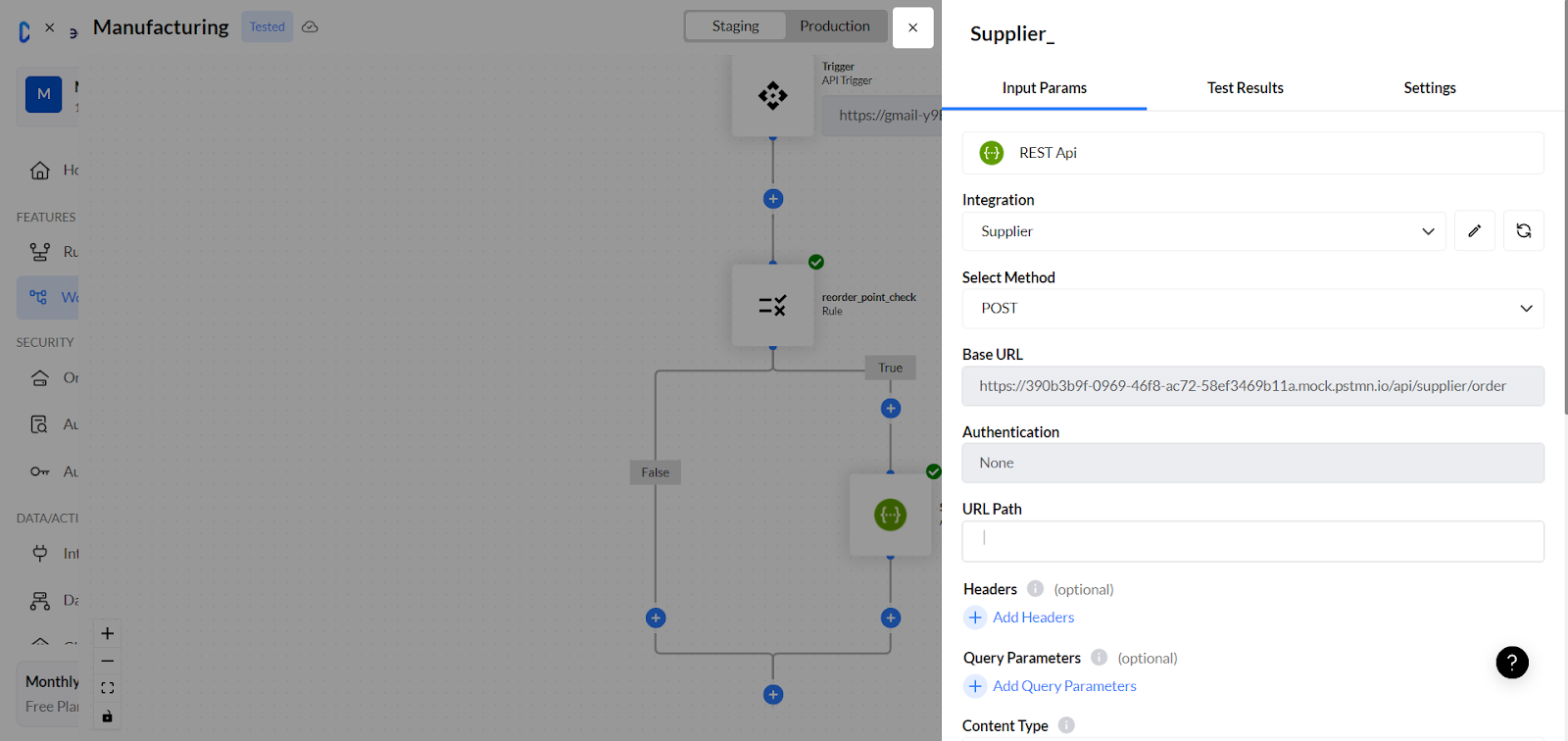This screenshot has height=741, width=1568.
Task: Open the Rules sidebar icon
Action: click(x=39, y=252)
